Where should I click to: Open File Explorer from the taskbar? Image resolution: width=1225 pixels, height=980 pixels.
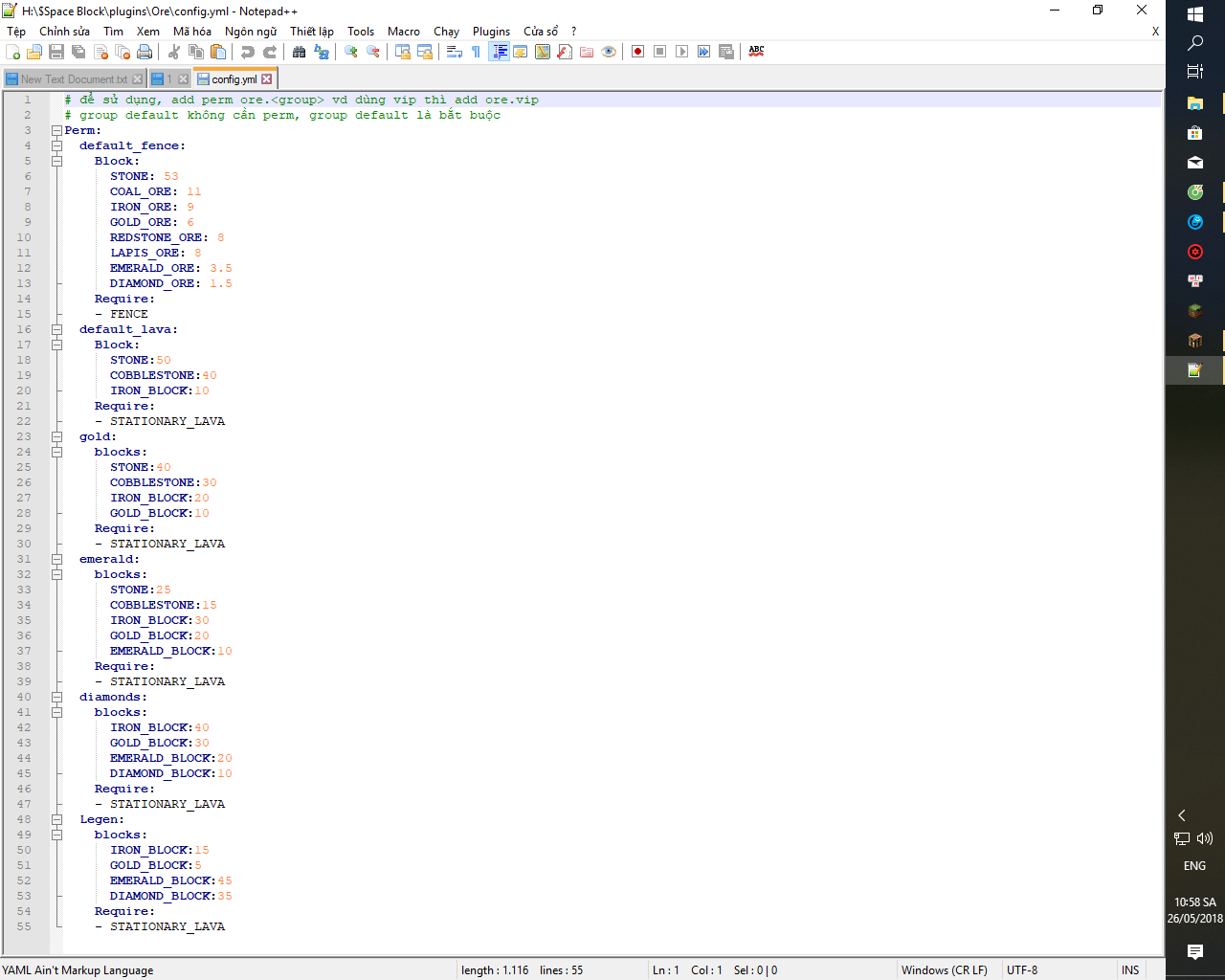click(1194, 103)
